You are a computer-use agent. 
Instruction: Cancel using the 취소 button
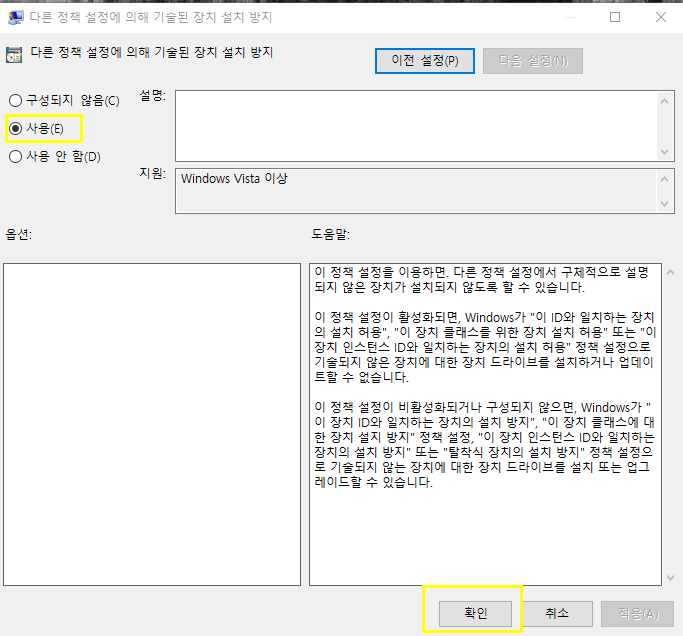tap(557, 613)
